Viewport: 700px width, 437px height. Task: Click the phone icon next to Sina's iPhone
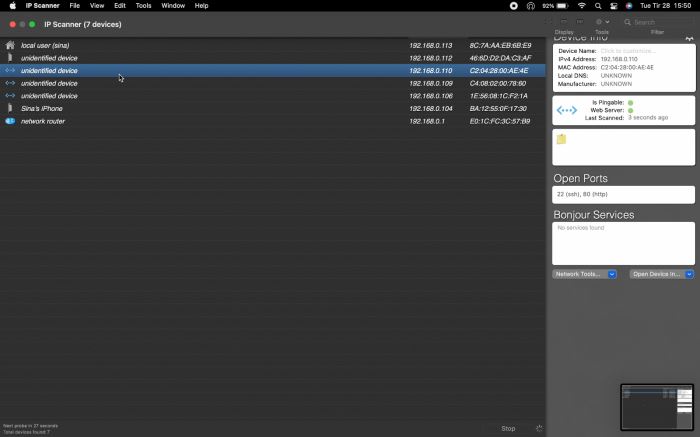[10, 108]
